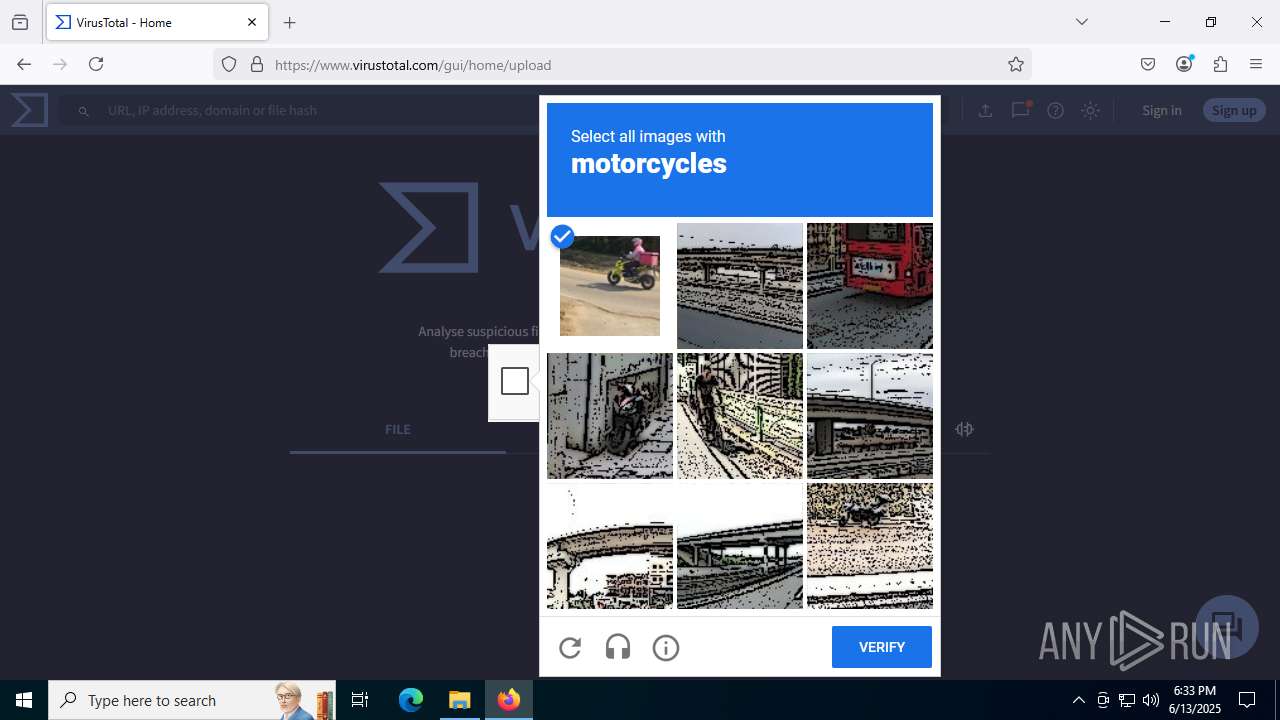
Task: Open Firefox application menu
Action: coord(1256,64)
